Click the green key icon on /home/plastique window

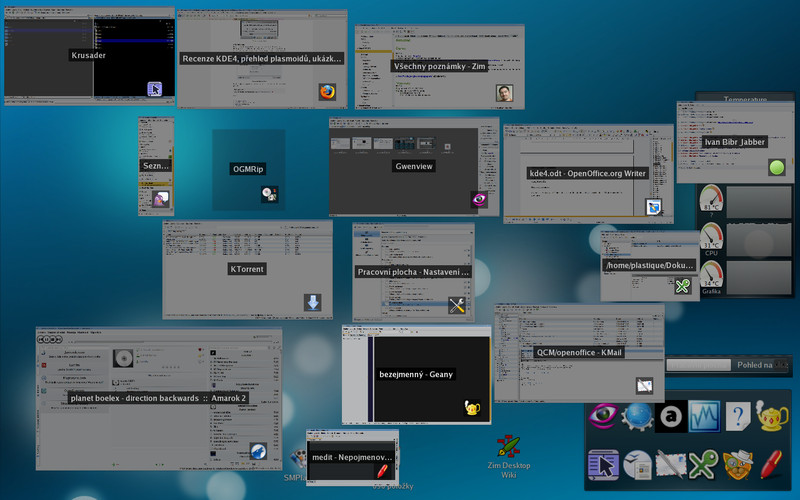point(683,286)
